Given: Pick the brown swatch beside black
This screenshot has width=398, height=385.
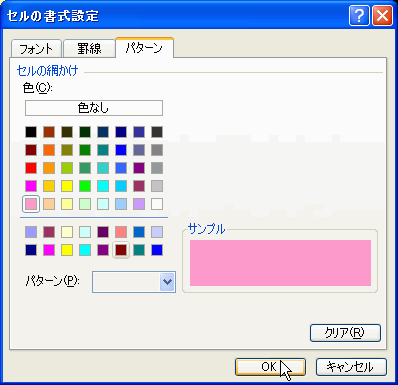Looking at the screenshot, I should [49, 132].
